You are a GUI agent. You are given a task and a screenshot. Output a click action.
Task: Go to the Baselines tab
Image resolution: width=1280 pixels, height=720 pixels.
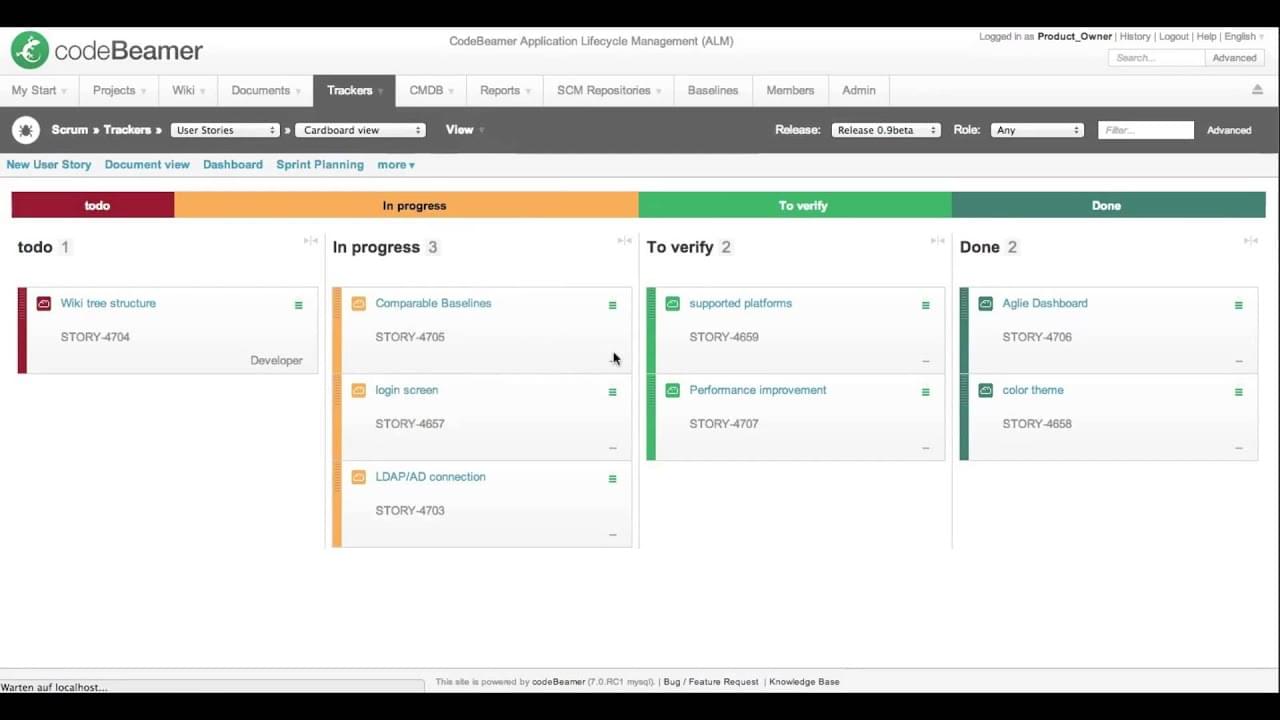point(713,90)
